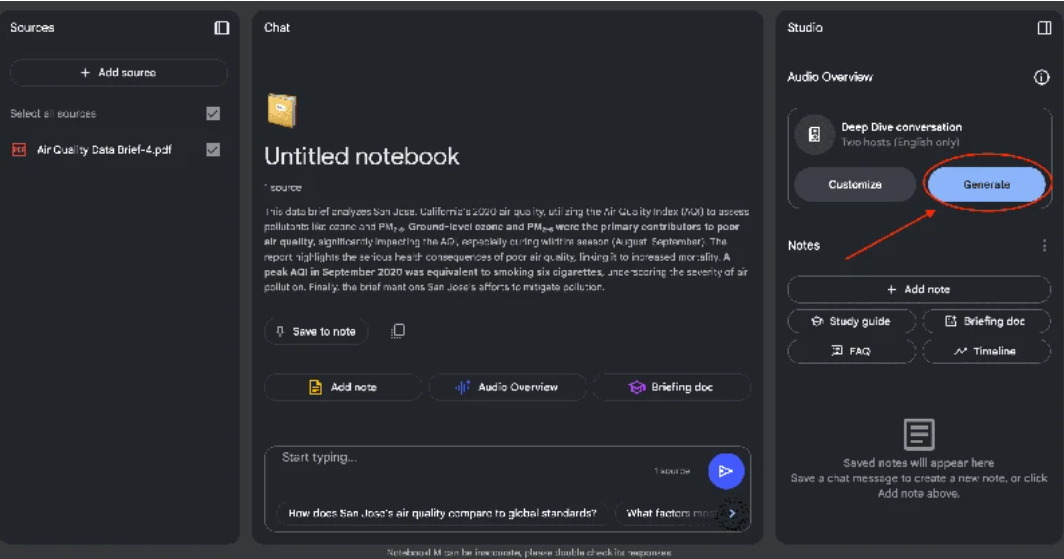Uncheck Air Quality Data Brief-4.pdf checkbox
The image size is (1064, 559).
coord(213,150)
